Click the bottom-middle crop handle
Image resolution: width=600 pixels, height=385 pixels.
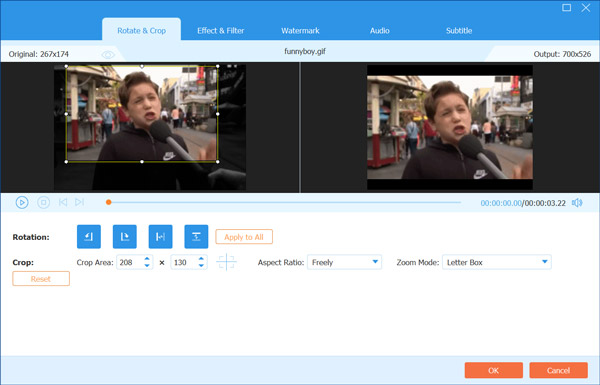pyautogui.click(x=142, y=162)
